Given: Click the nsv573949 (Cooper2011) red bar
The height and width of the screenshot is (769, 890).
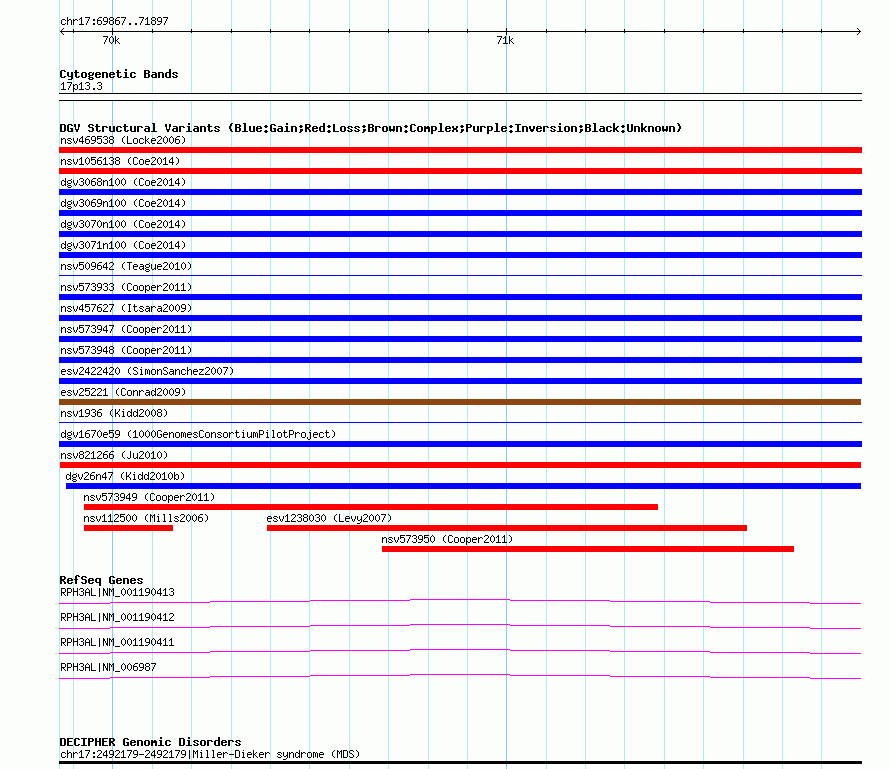Looking at the screenshot, I should [371, 507].
